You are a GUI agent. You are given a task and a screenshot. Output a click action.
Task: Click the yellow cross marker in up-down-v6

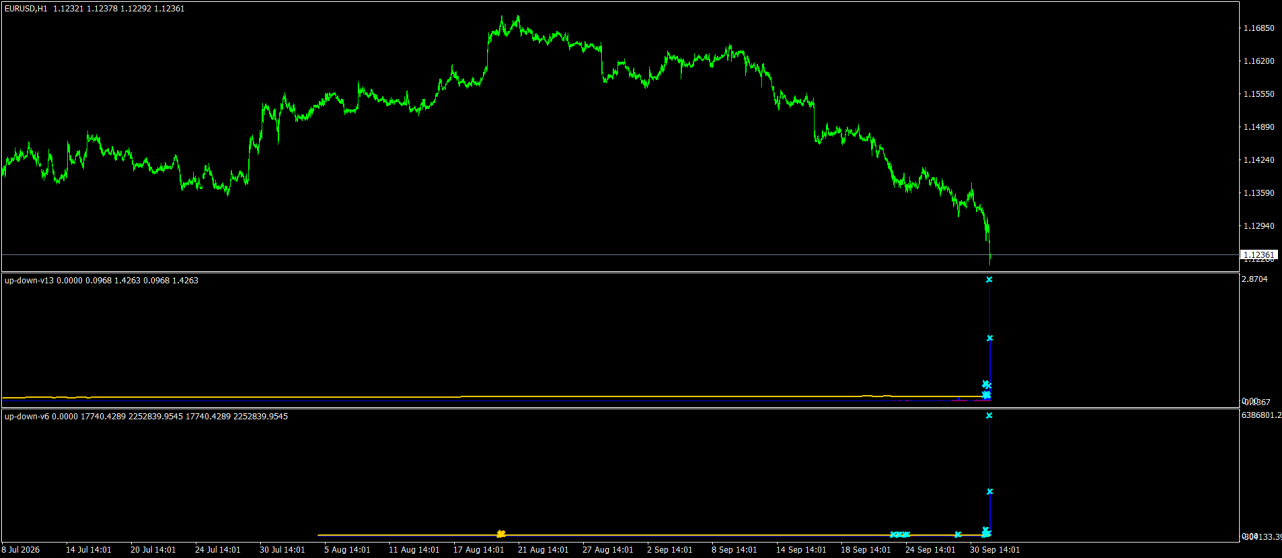coord(501,534)
